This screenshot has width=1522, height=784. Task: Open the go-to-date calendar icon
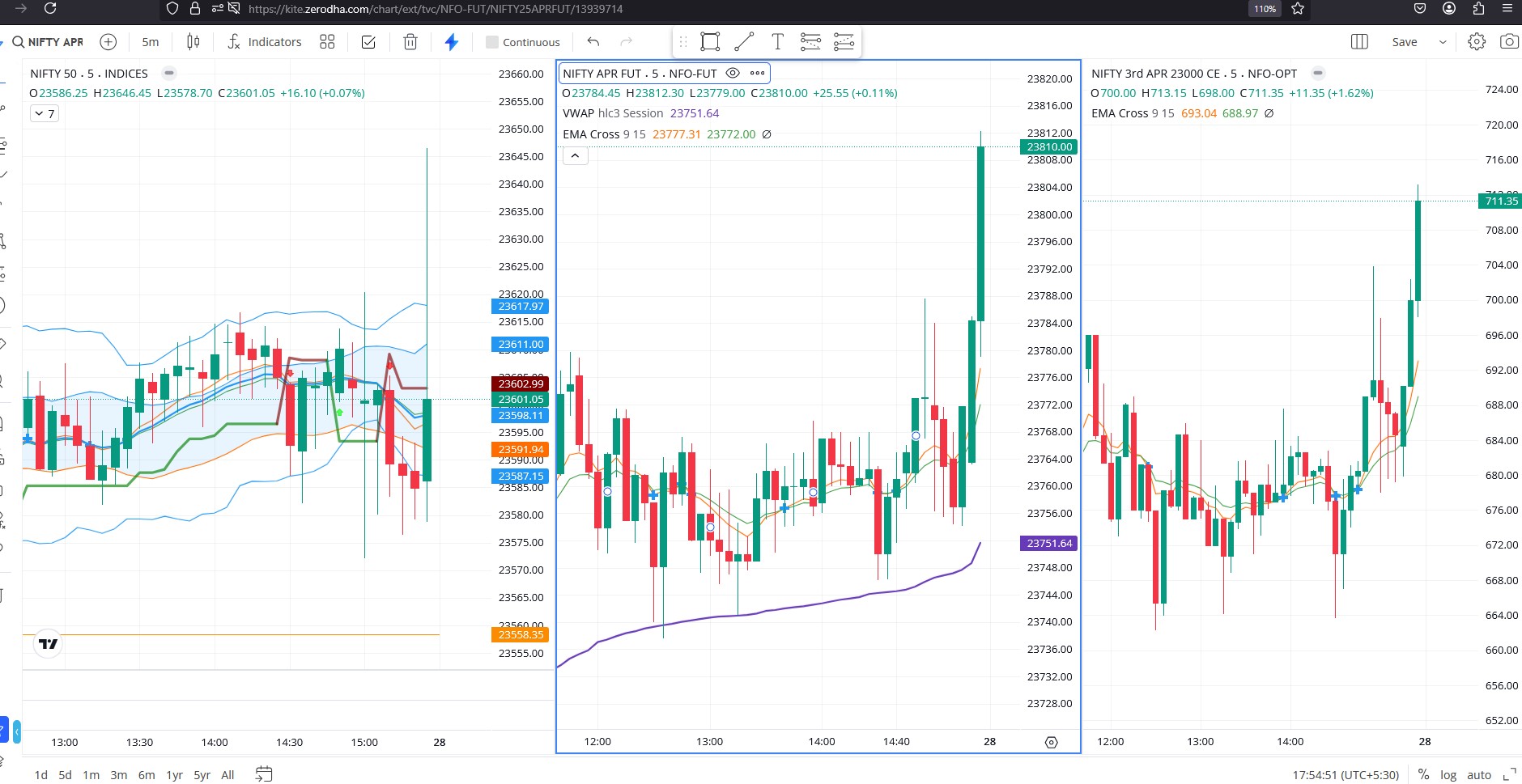263,774
